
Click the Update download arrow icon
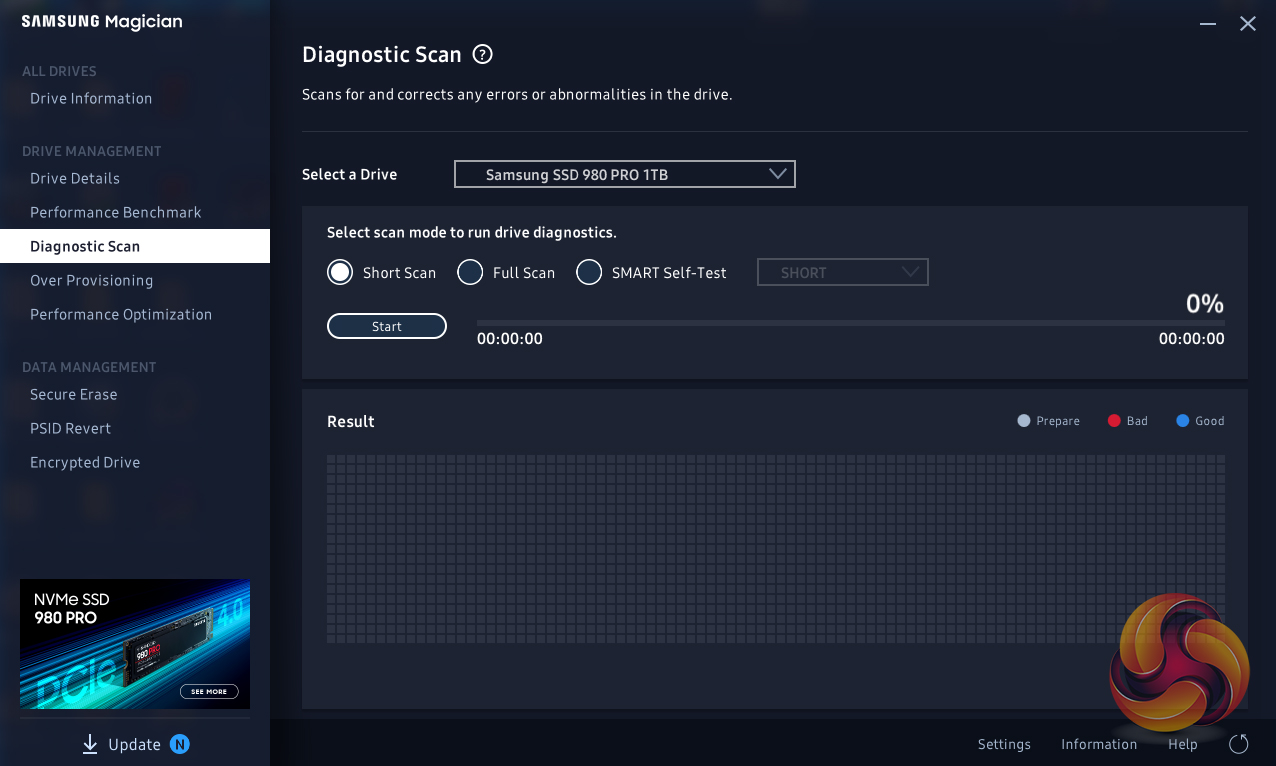(90, 744)
